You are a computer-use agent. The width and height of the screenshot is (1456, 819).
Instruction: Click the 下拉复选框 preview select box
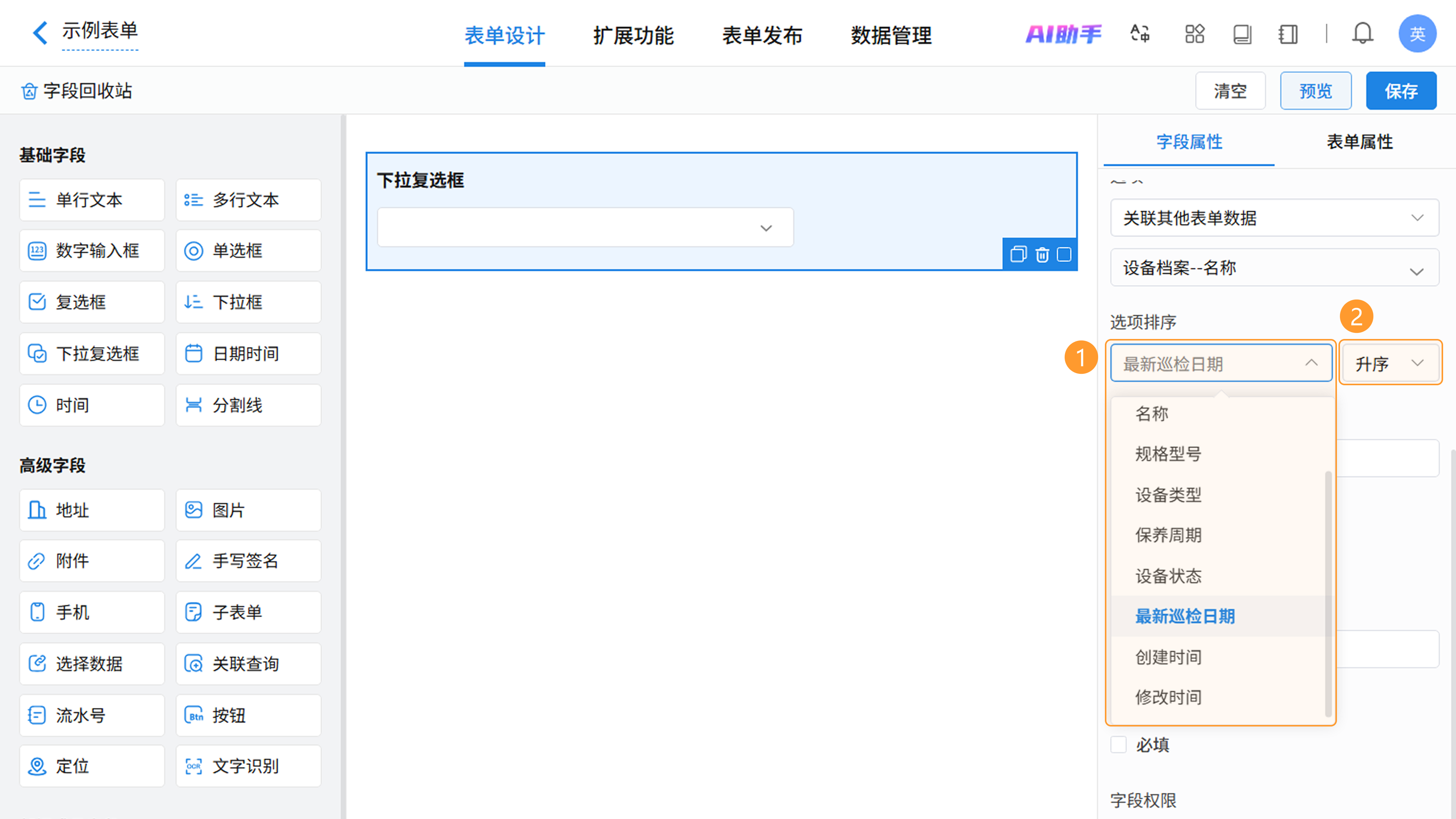(585, 228)
